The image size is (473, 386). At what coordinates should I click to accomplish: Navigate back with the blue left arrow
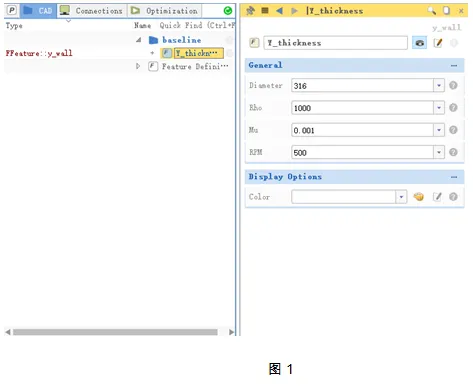pos(279,11)
